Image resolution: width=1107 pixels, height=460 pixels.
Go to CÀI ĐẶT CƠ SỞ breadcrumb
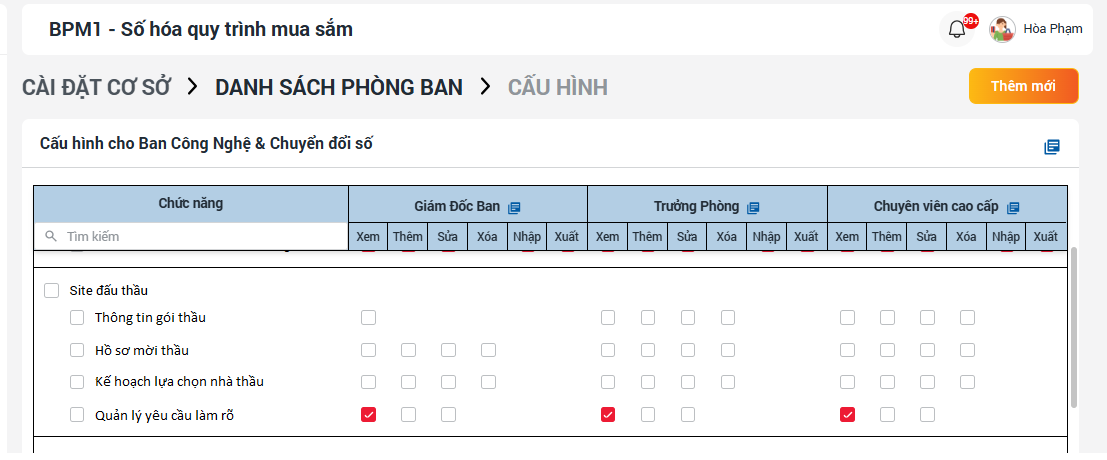(x=97, y=87)
